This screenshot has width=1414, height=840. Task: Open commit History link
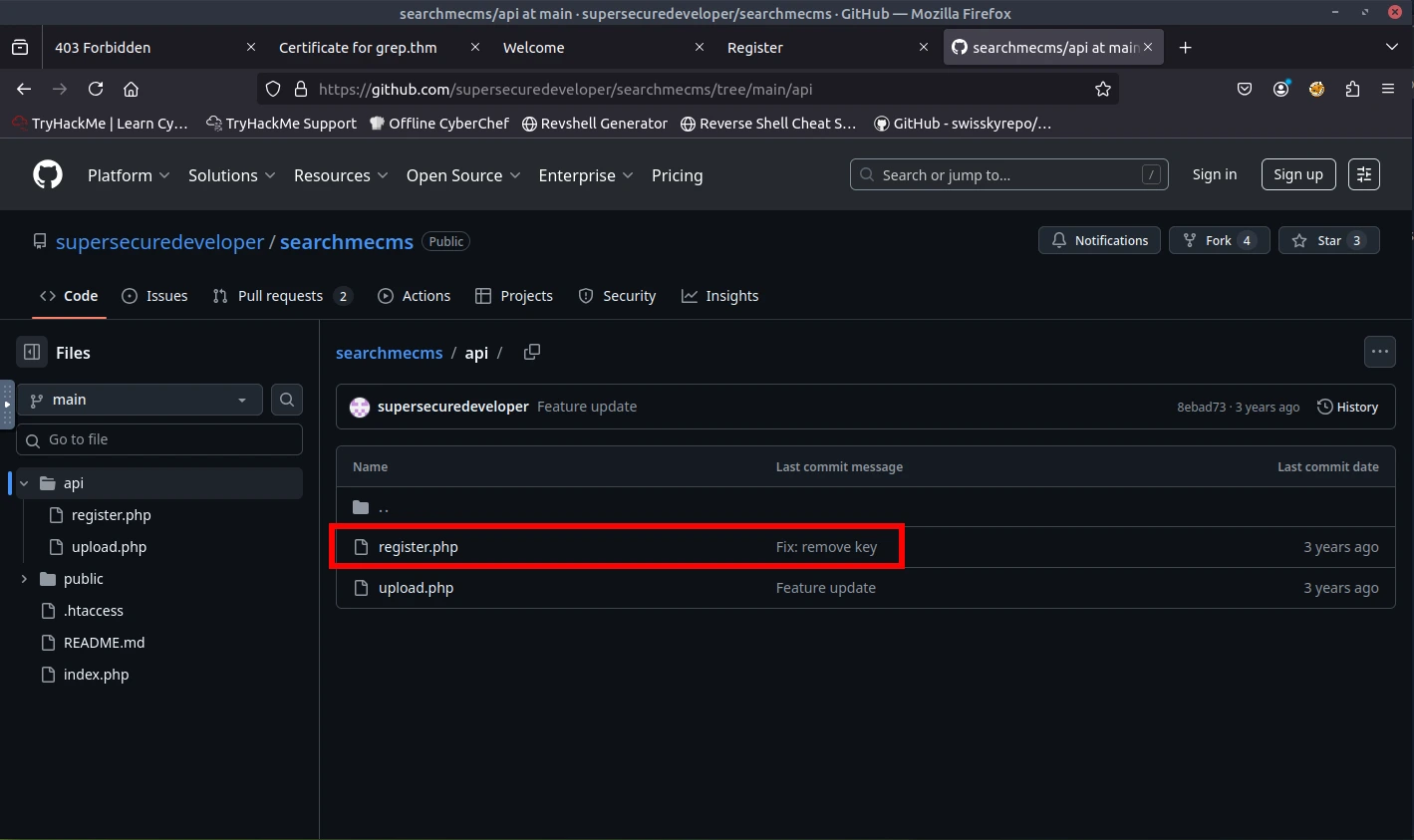(x=1347, y=407)
